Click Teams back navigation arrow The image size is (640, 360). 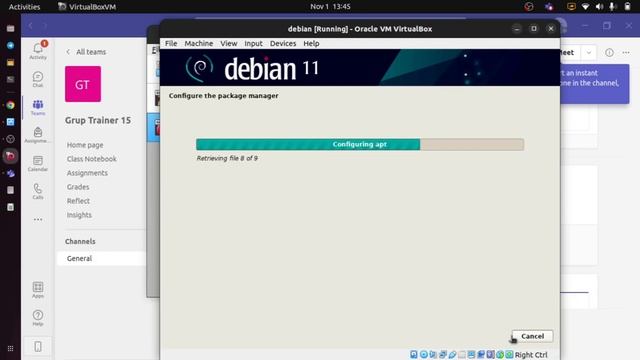[31, 26]
